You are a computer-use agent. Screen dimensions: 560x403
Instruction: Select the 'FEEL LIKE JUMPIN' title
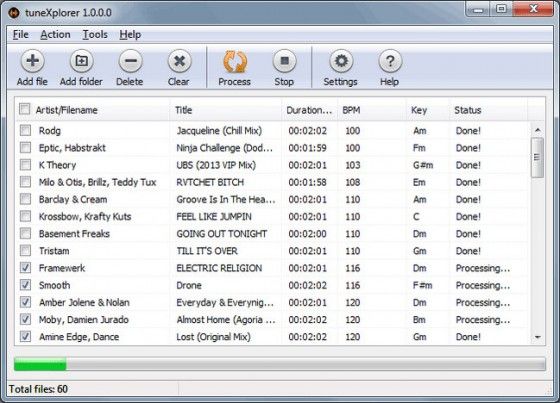pos(214,217)
